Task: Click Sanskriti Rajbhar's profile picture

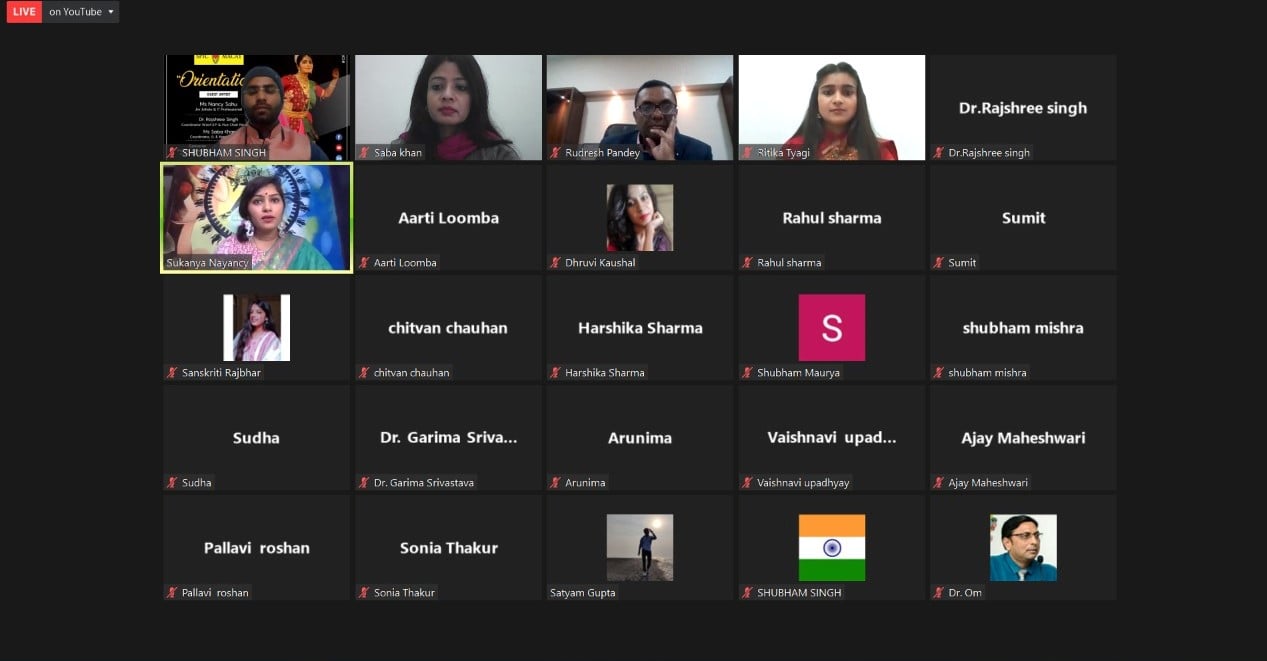Action: [257, 328]
